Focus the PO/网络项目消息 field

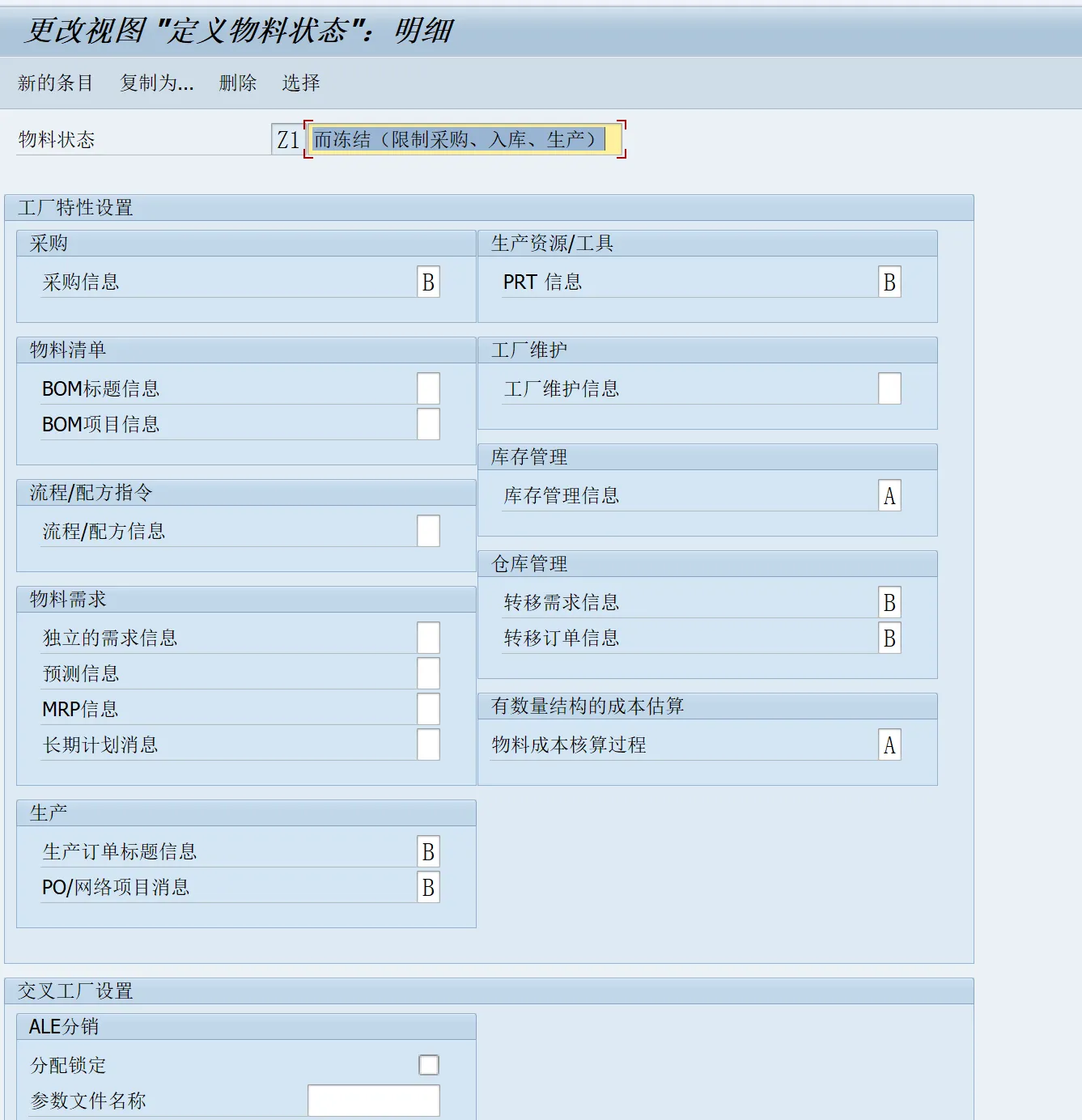tap(428, 888)
